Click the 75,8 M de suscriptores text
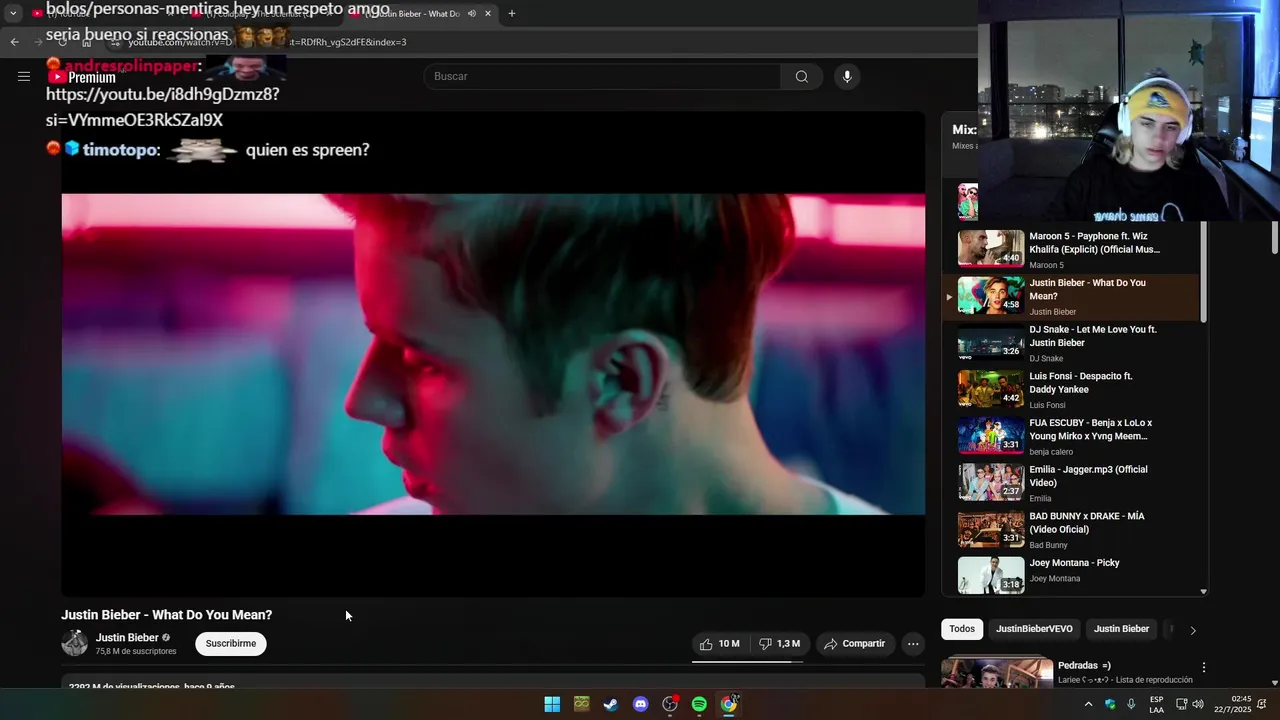Screen dimensions: 1280x720 point(136,651)
